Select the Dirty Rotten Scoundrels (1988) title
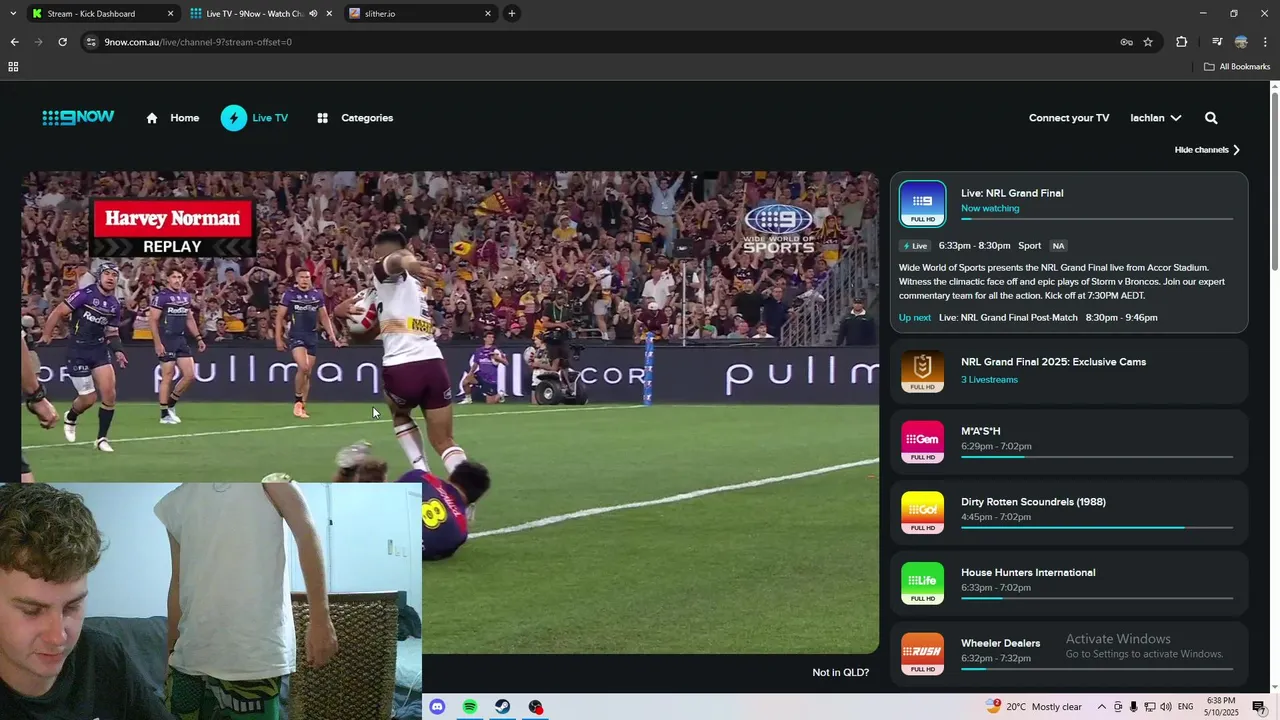This screenshot has width=1280, height=720. tap(1033, 502)
